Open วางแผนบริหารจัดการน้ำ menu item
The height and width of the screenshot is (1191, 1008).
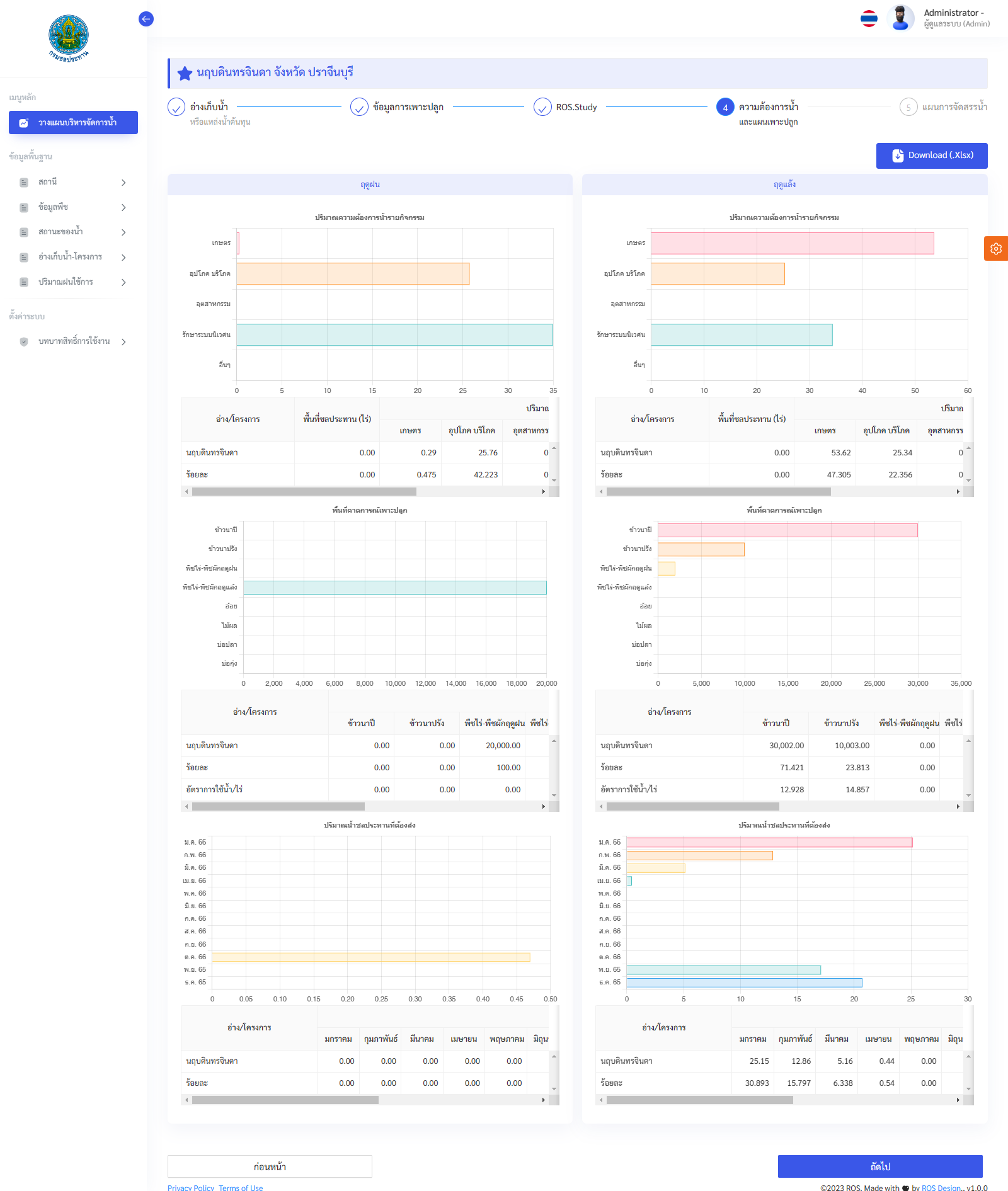coord(73,123)
